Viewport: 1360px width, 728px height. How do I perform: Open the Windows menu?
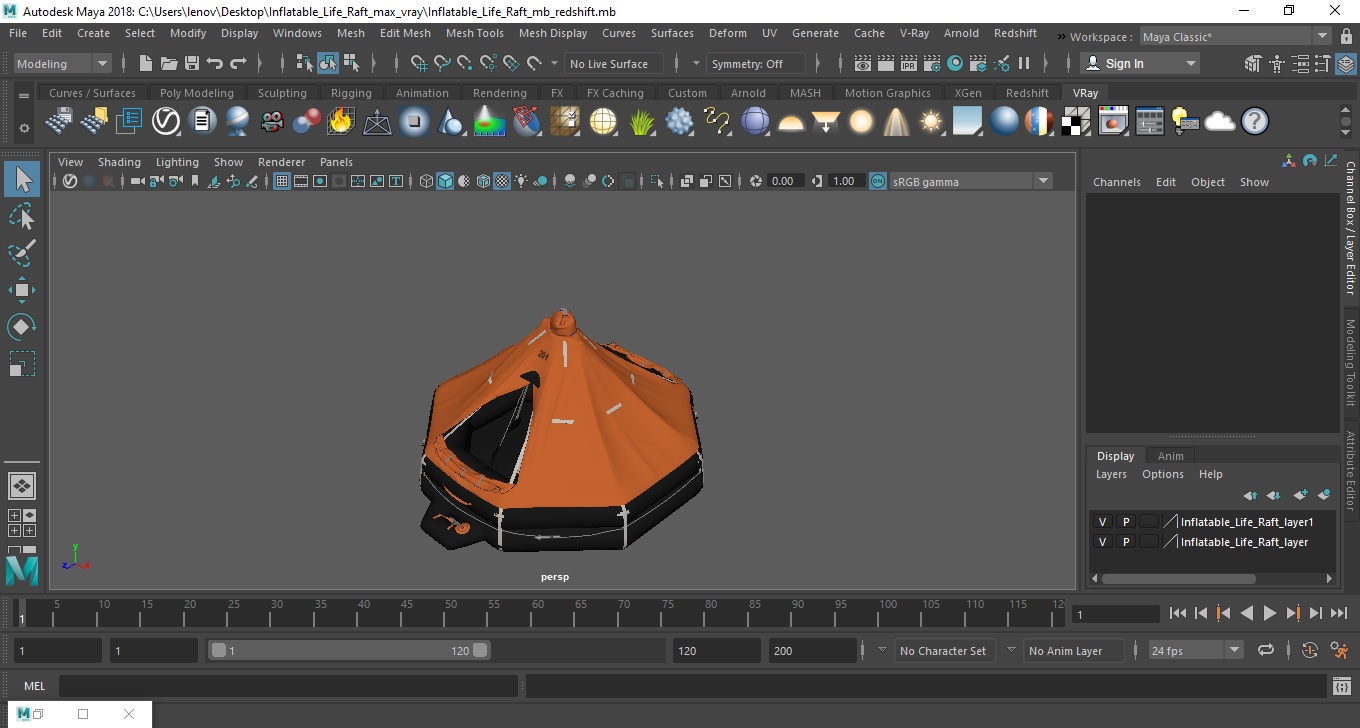tap(297, 33)
